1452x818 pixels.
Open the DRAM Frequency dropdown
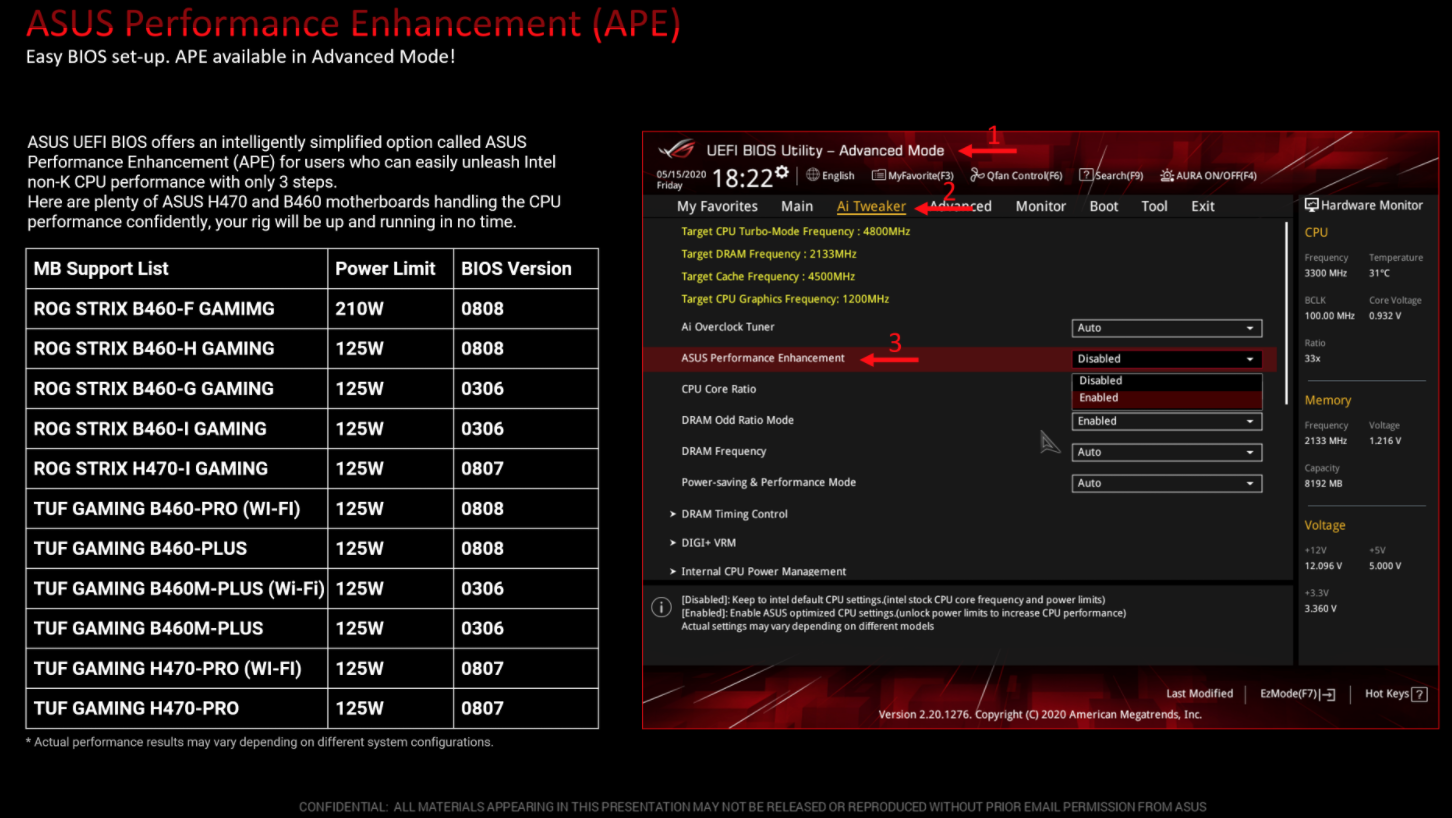pyautogui.click(x=1167, y=452)
